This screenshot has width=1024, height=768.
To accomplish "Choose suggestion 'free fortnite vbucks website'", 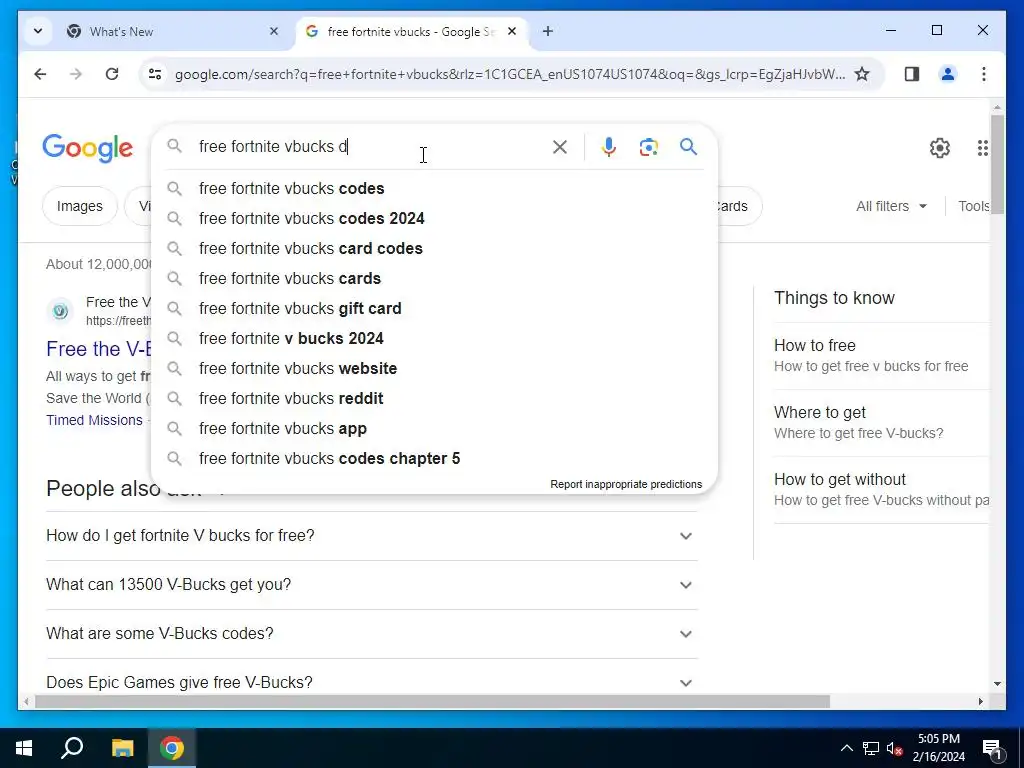I will pyautogui.click(x=434, y=369).
